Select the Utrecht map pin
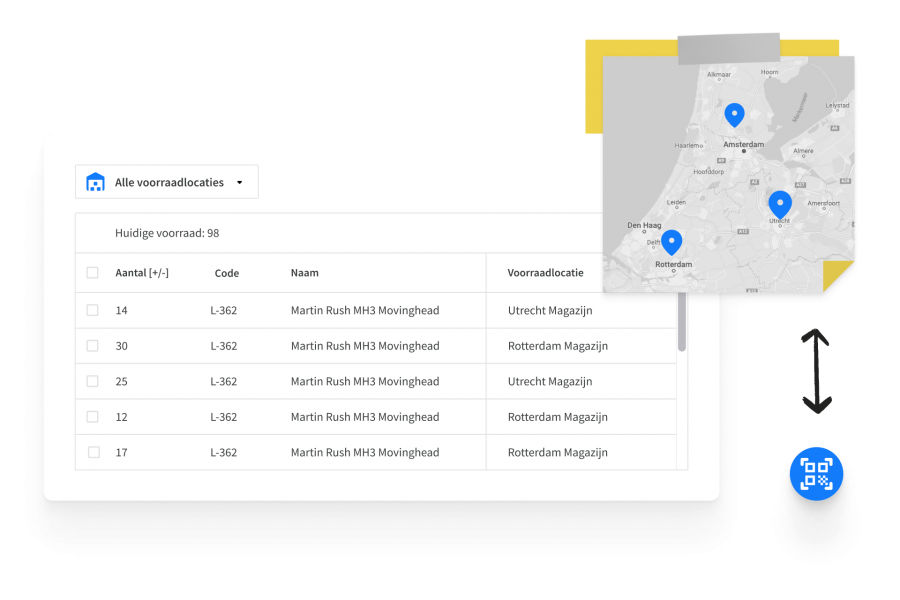Image resolution: width=900 pixels, height=600 pixels. click(780, 202)
